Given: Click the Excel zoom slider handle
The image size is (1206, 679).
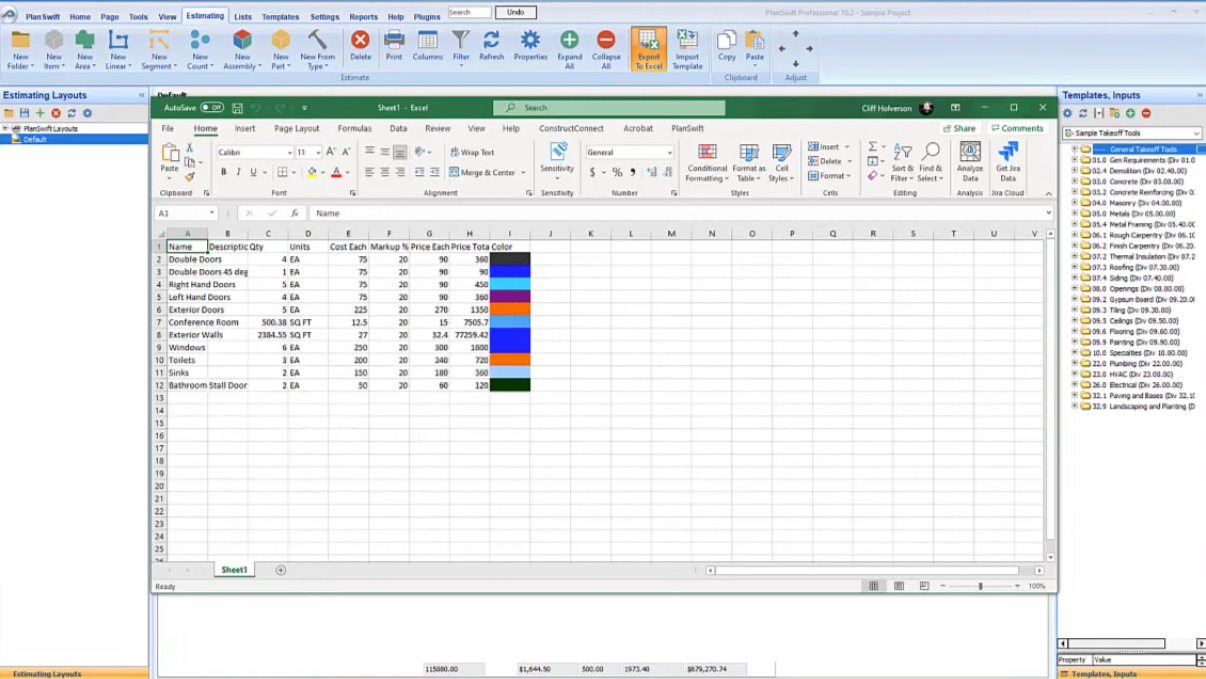Looking at the screenshot, I should pyautogui.click(x=980, y=586).
